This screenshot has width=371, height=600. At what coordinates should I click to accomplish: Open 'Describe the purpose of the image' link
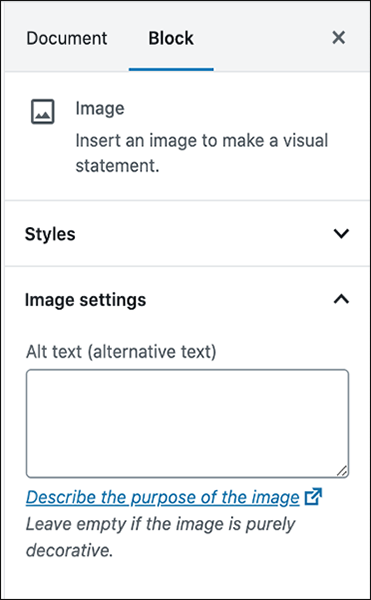[x=163, y=497]
